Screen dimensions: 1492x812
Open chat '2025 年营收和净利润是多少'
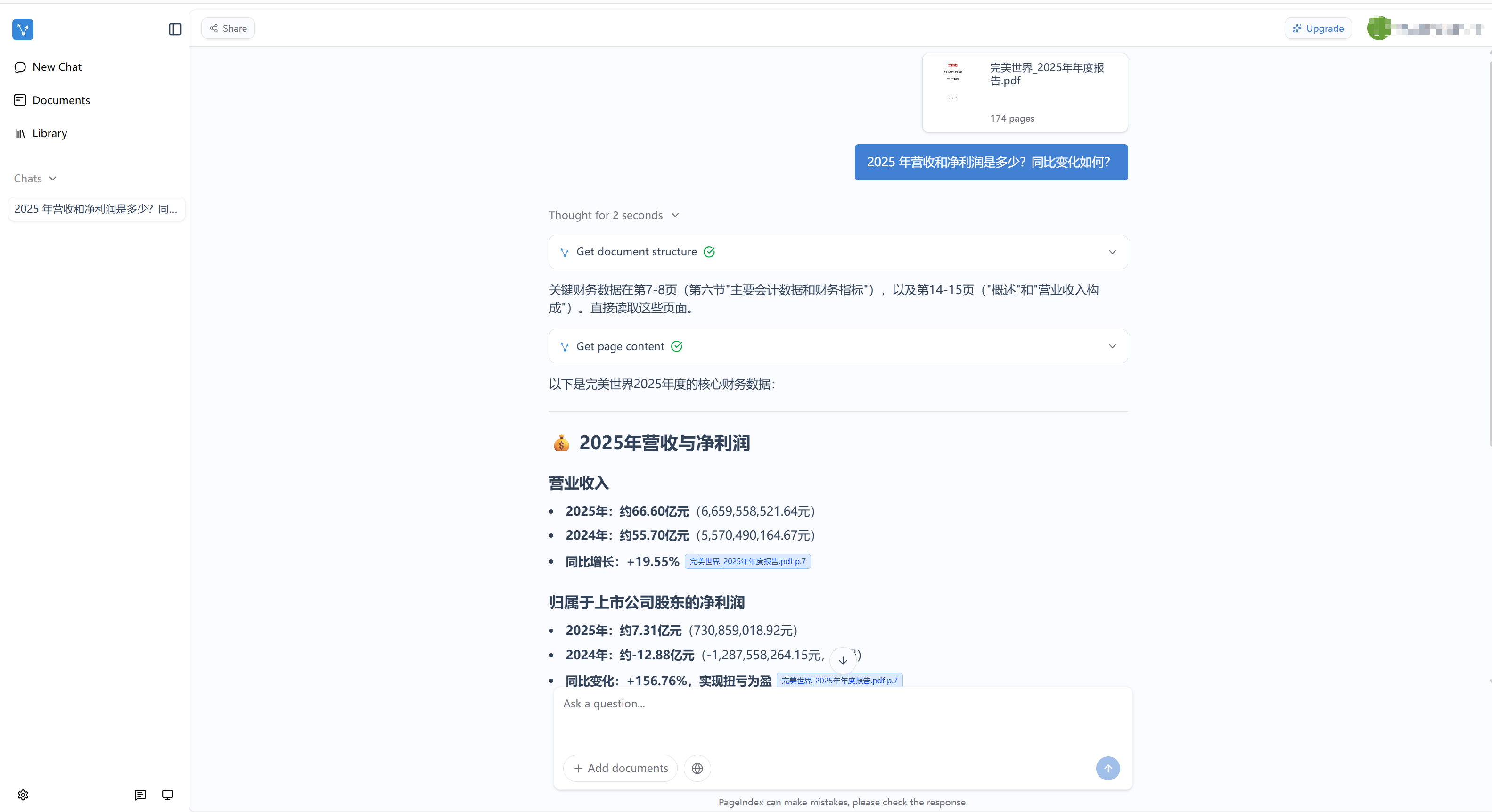click(x=96, y=208)
